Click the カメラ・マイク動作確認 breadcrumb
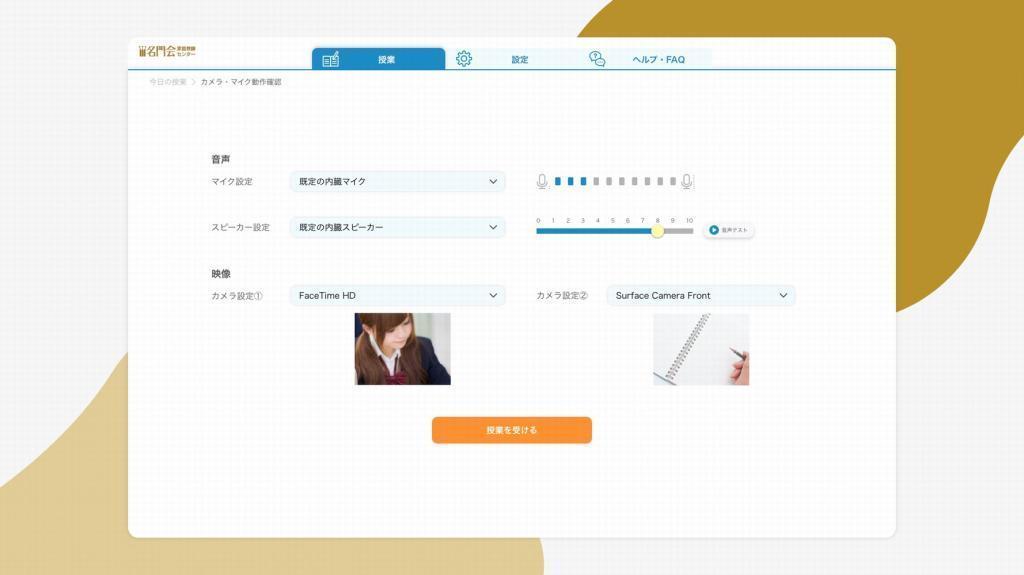 [x=241, y=82]
